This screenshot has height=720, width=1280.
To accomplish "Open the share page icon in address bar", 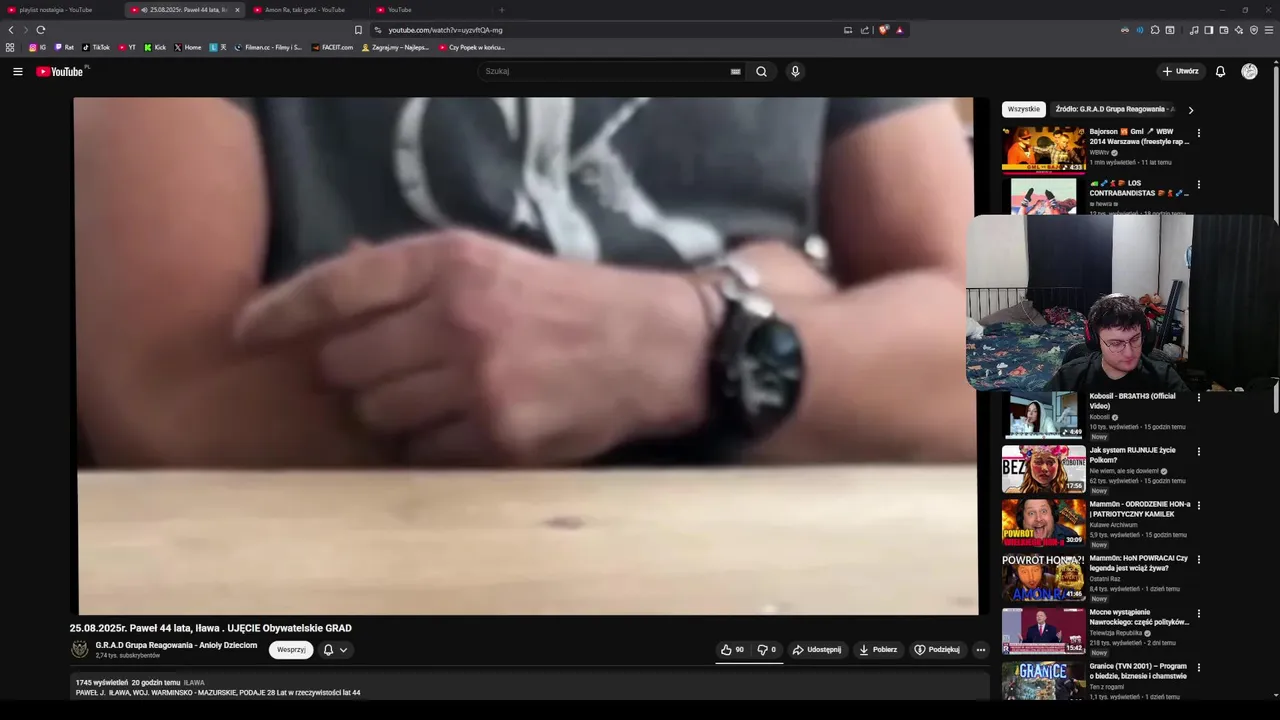I will 865,30.
